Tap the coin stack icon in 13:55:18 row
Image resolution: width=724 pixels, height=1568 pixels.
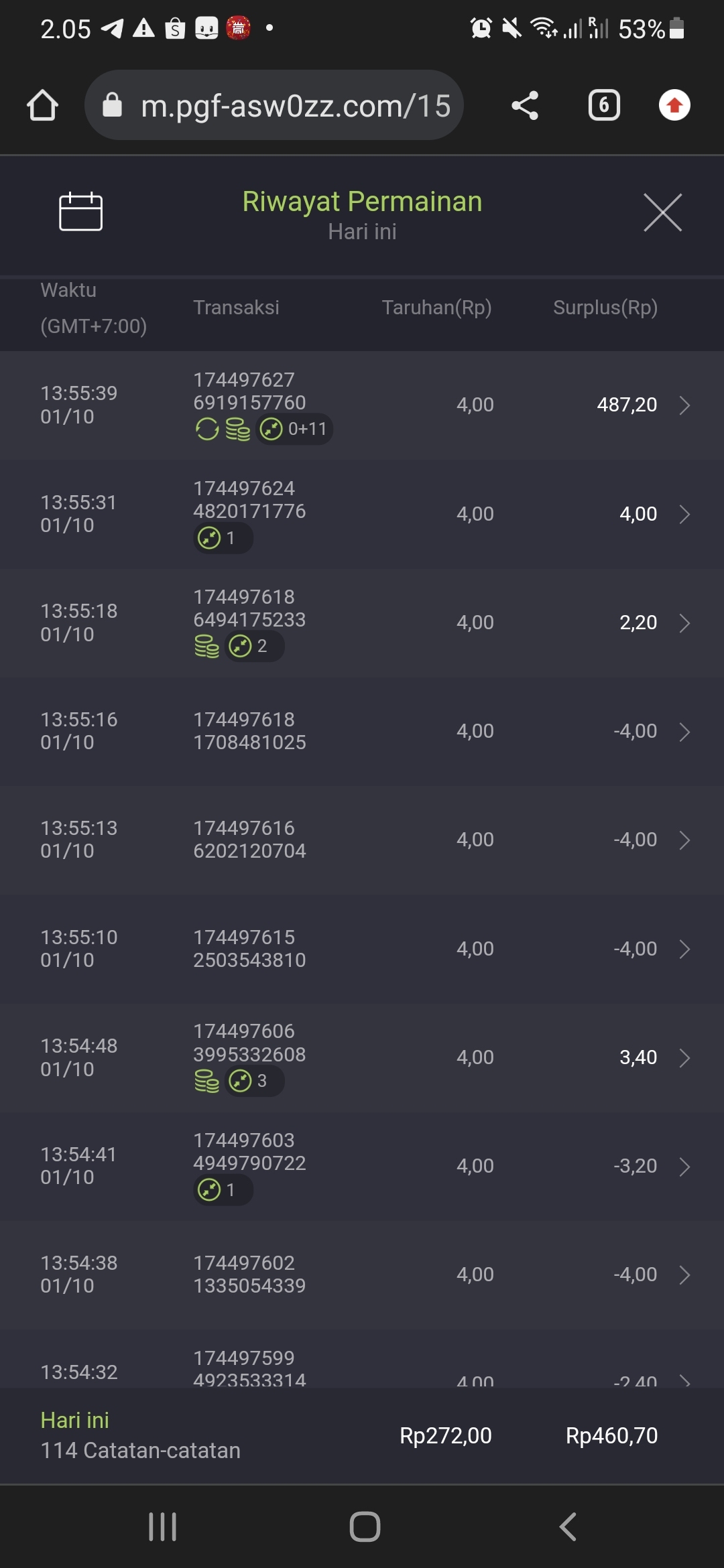pyautogui.click(x=206, y=647)
